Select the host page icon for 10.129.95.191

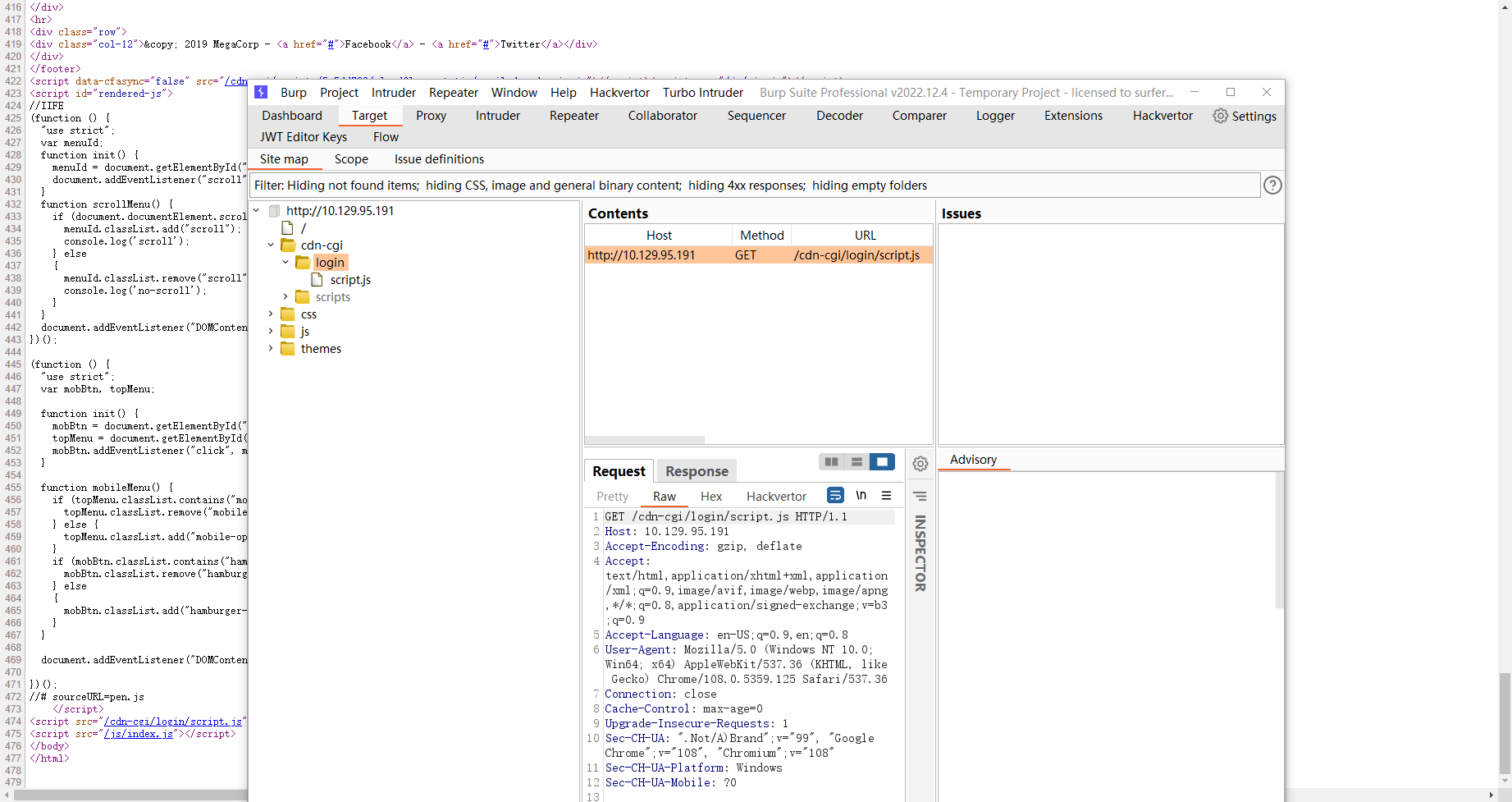275,211
